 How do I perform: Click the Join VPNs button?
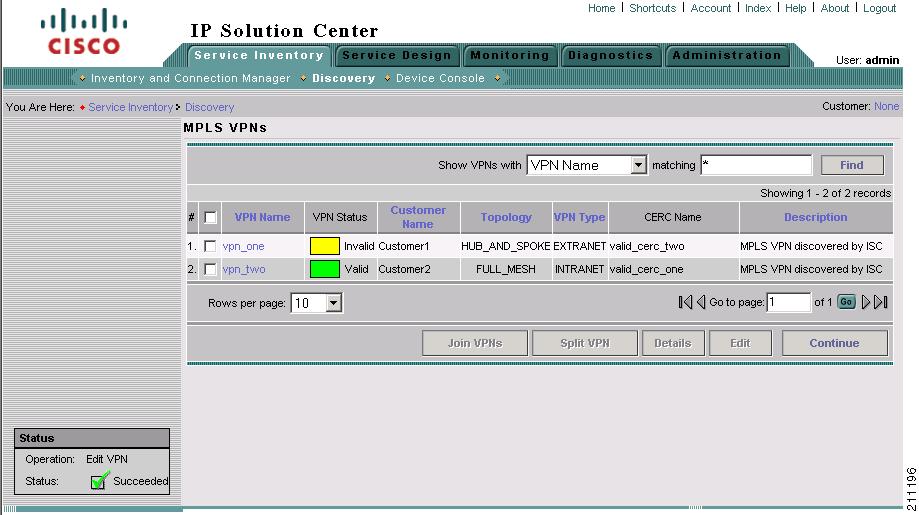(x=475, y=343)
